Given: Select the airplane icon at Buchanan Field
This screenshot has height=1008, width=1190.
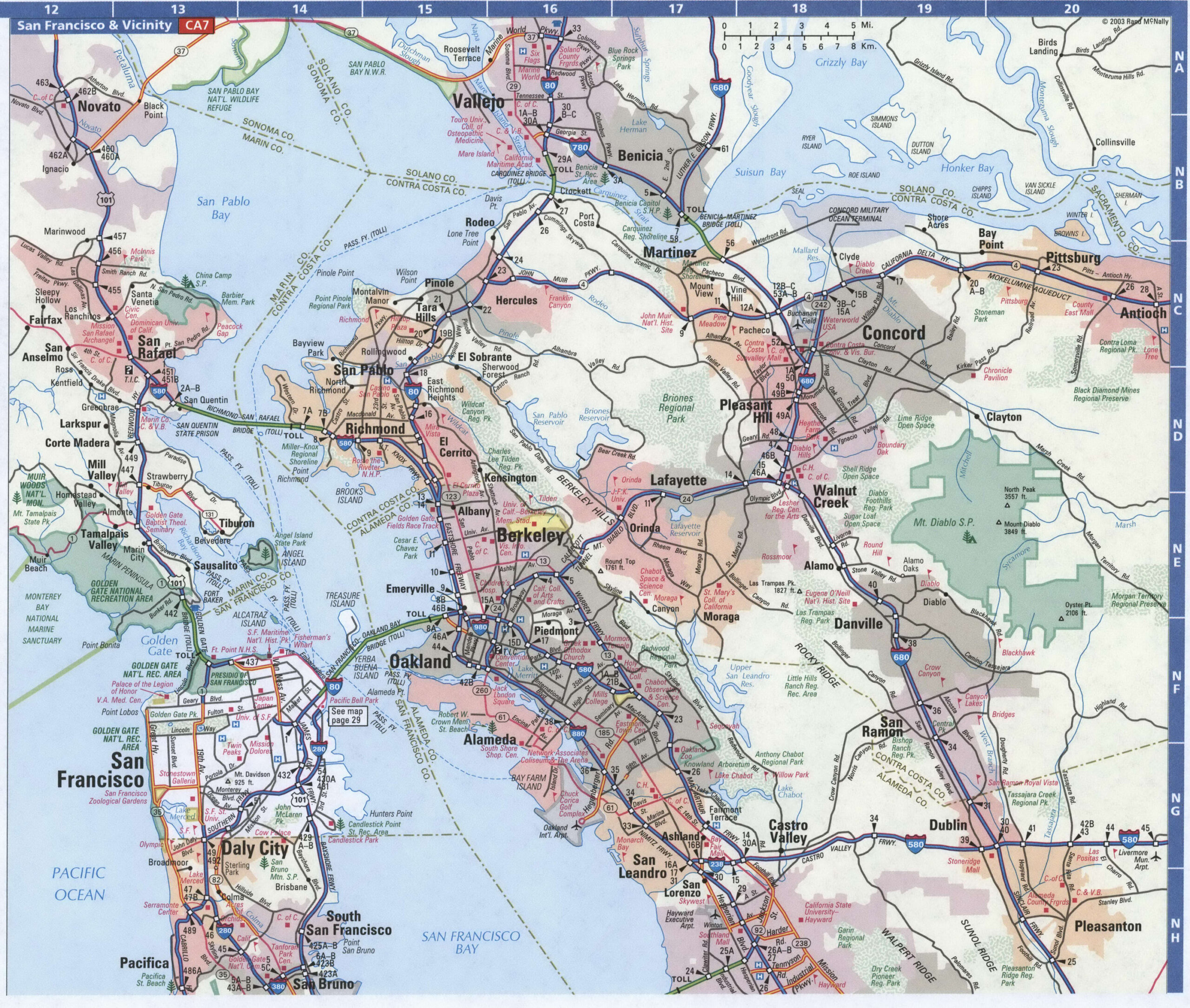Looking at the screenshot, I should point(798,325).
